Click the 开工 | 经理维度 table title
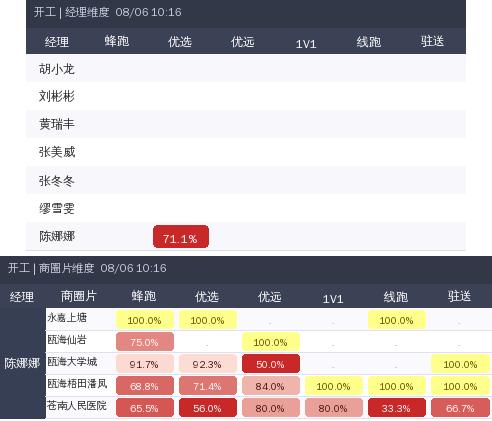Viewport: 492px width, 421px height. (107, 12)
